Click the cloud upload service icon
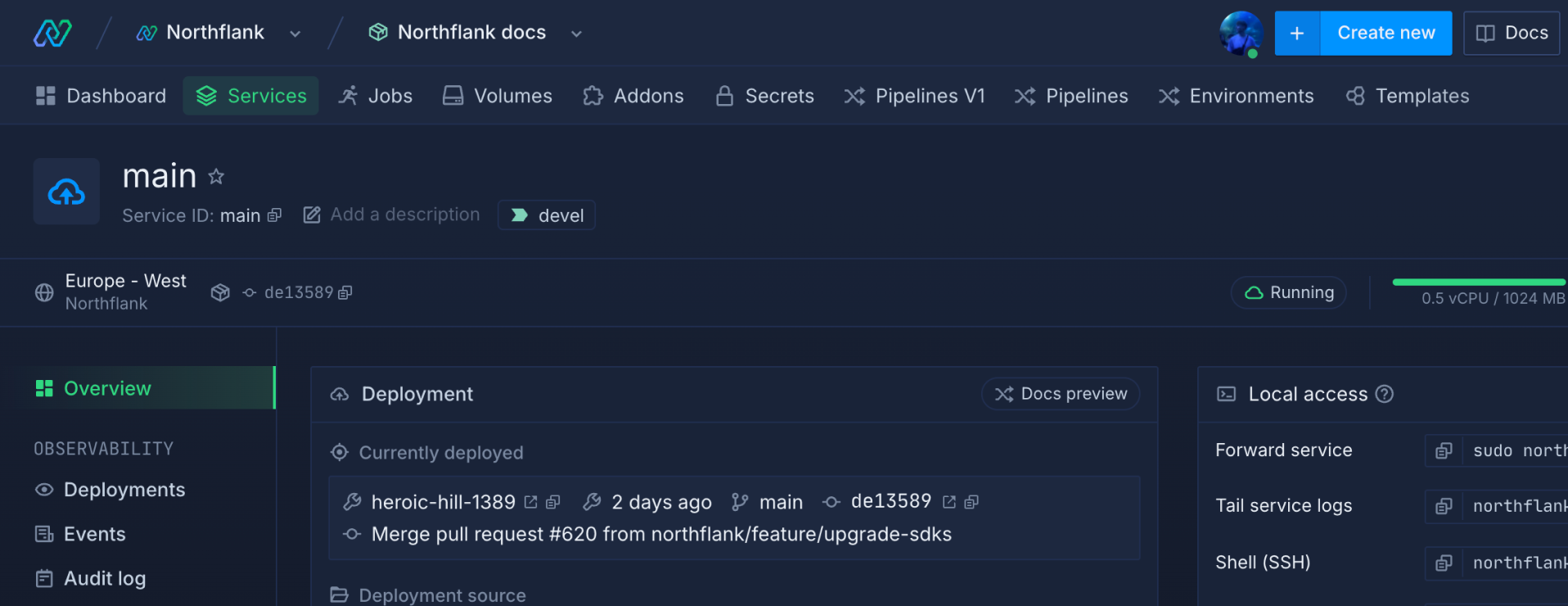This screenshot has width=1568, height=606. point(66,192)
